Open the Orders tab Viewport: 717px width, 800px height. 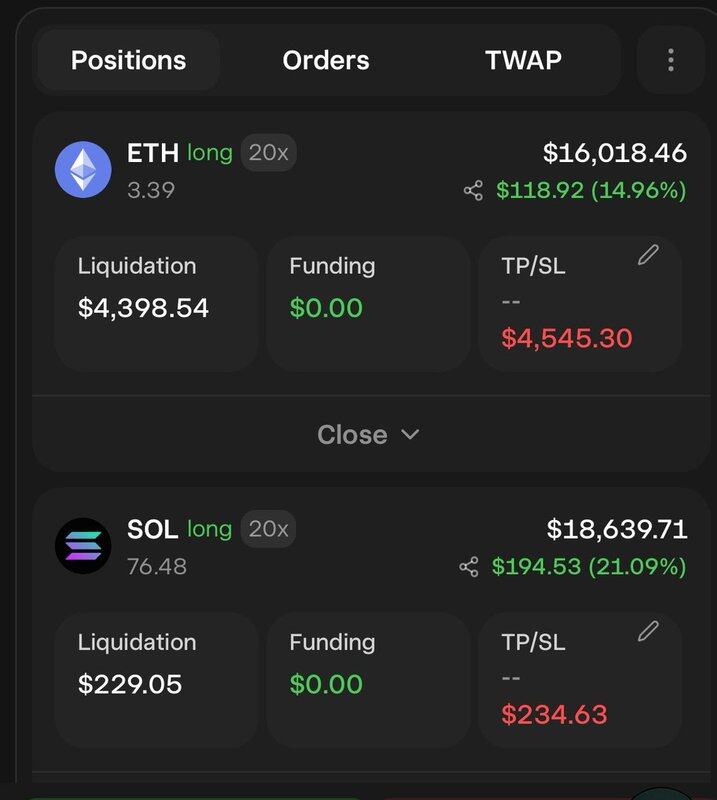point(326,60)
